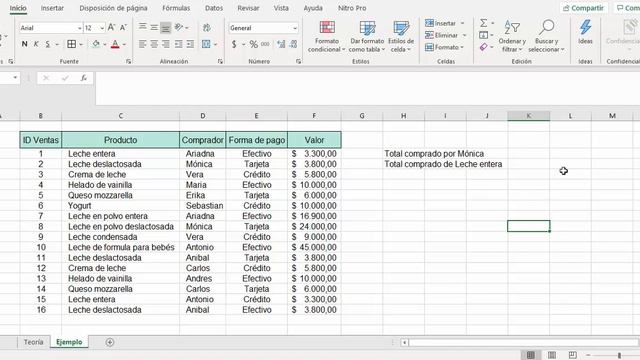
Task: Click the Compartir button
Action: point(583,8)
